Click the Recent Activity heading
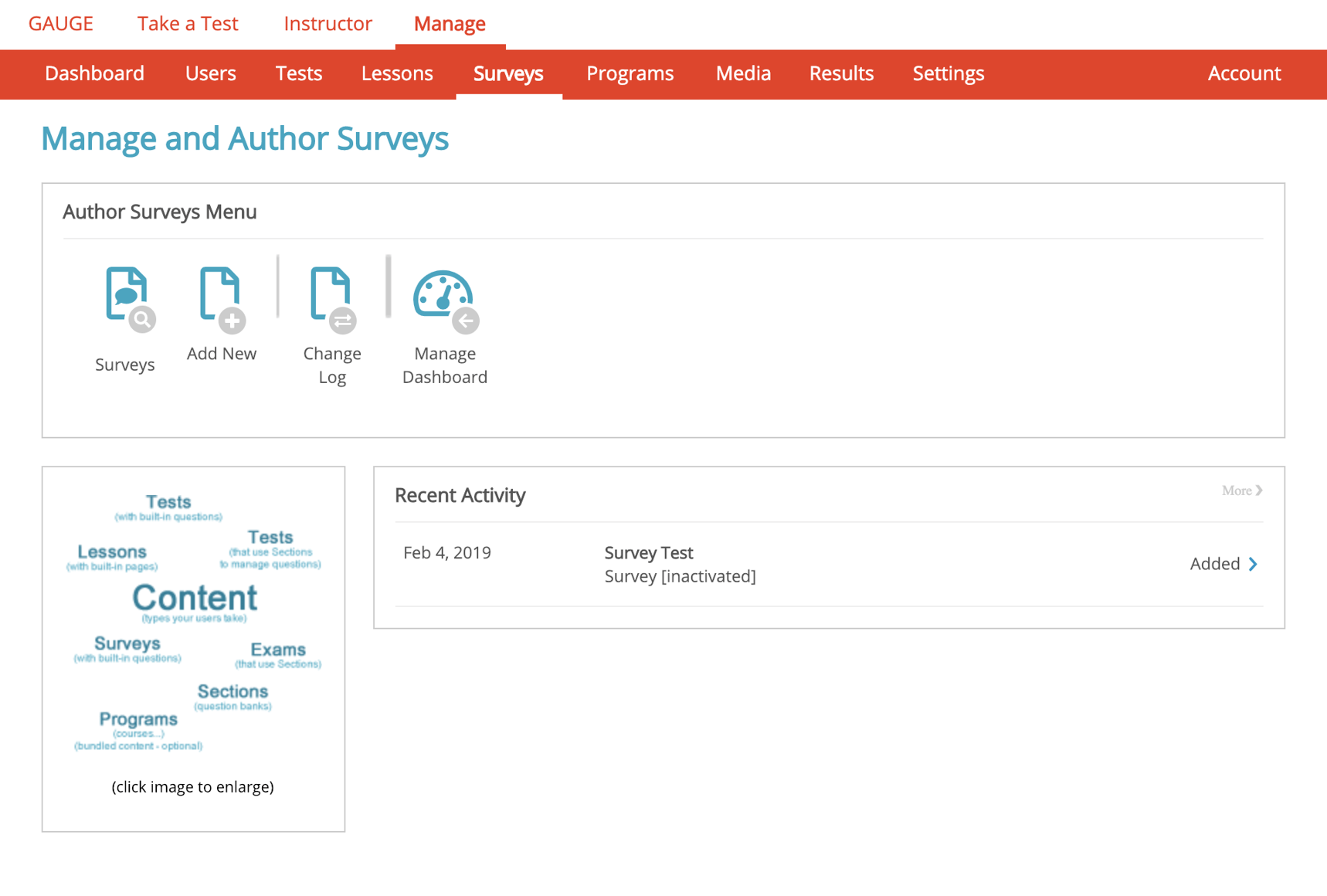This screenshot has width=1327, height=896. [460, 495]
